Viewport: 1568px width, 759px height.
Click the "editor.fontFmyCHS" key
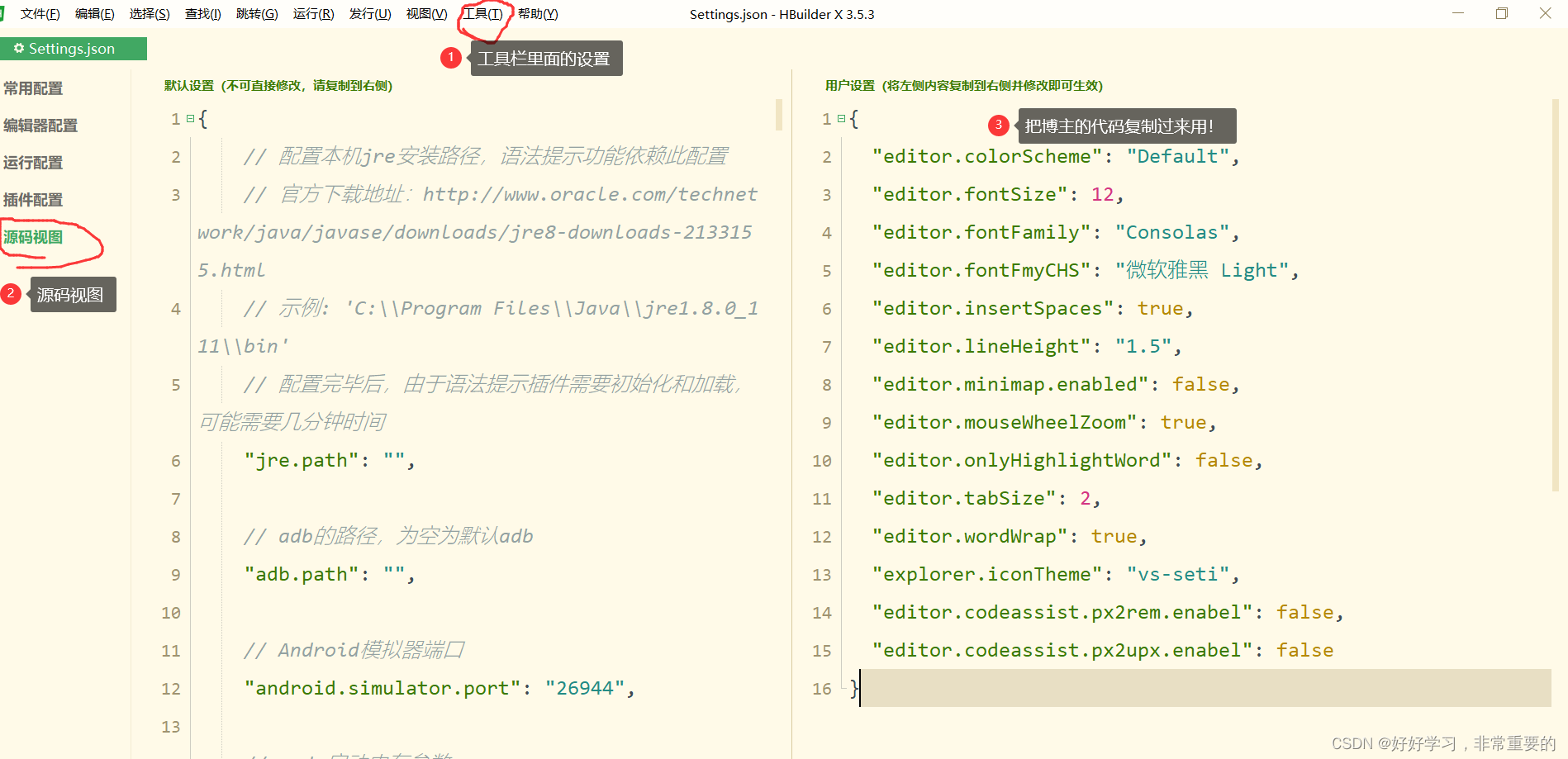point(981,271)
